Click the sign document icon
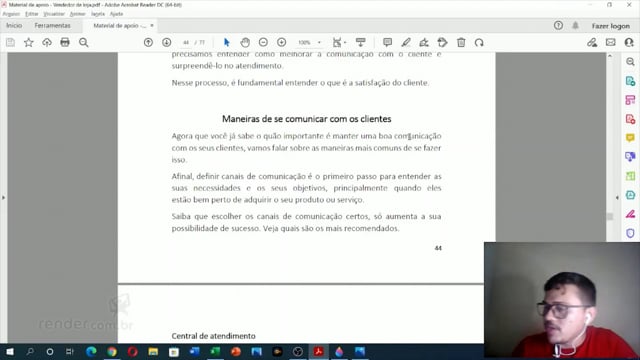This screenshot has width=640, height=360. pyautogui.click(x=424, y=42)
